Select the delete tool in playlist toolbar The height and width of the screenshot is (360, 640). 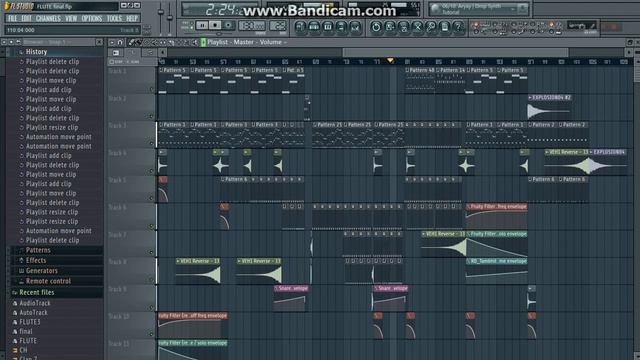[x=147, y=42]
